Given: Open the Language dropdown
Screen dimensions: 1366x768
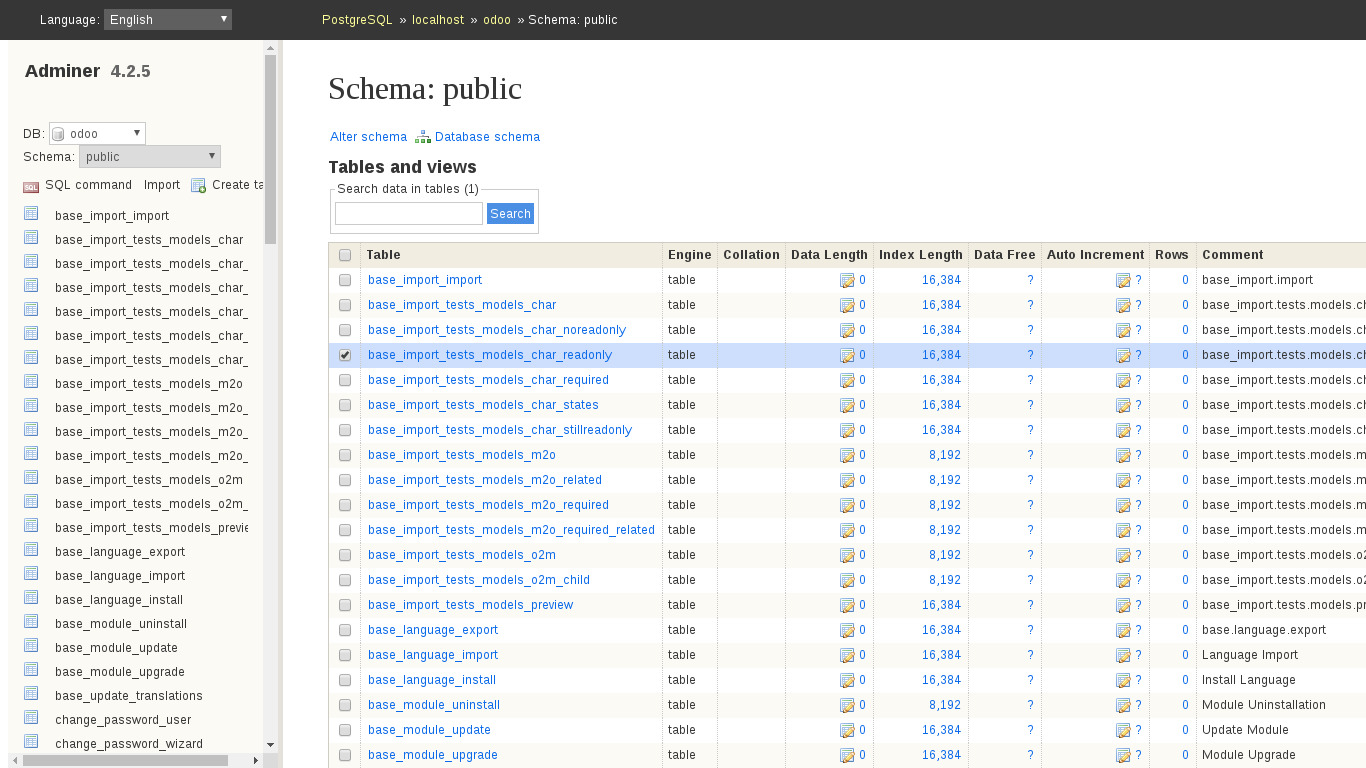Looking at the screenshot, I should [167, 19].
